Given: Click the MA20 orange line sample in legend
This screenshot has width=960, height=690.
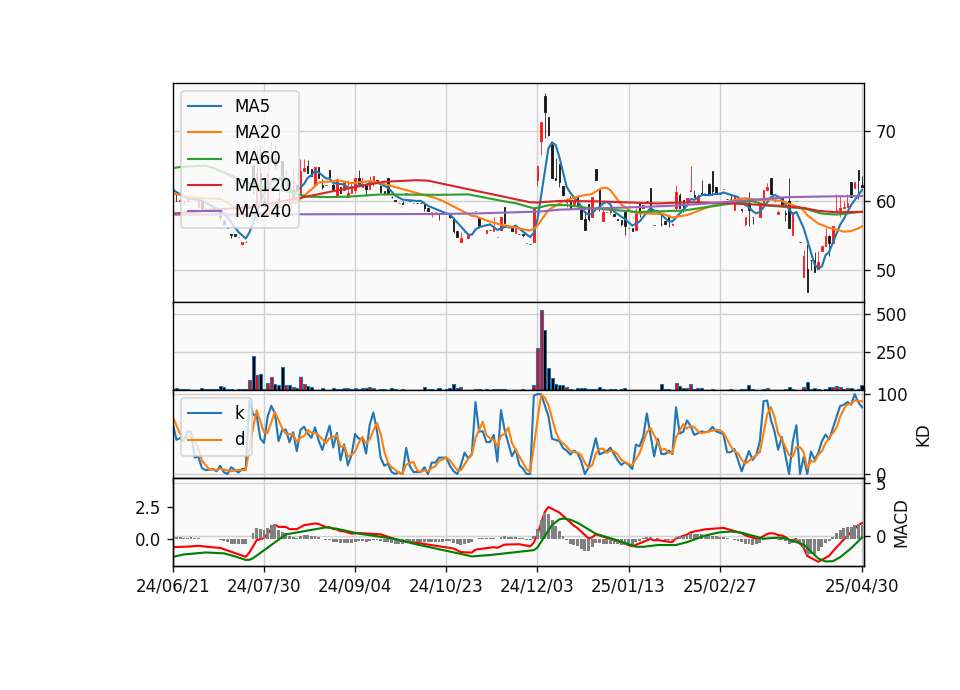Looking at the screenshot, I should coord(204,132).
